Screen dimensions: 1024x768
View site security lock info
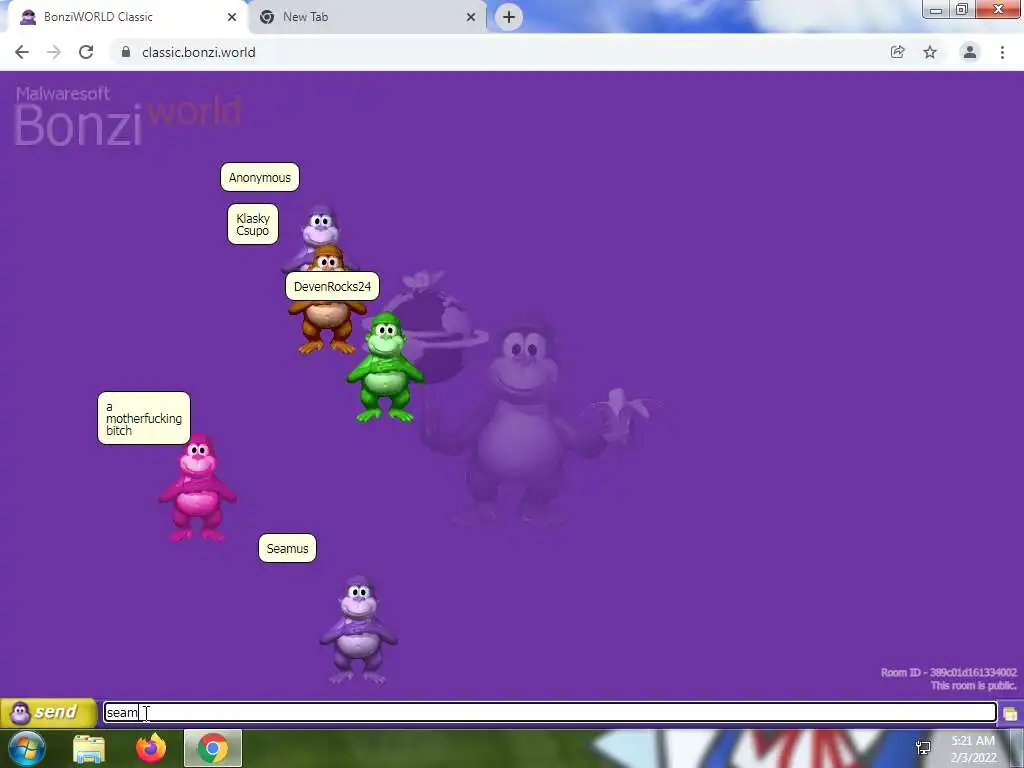(x=126, y=52)
